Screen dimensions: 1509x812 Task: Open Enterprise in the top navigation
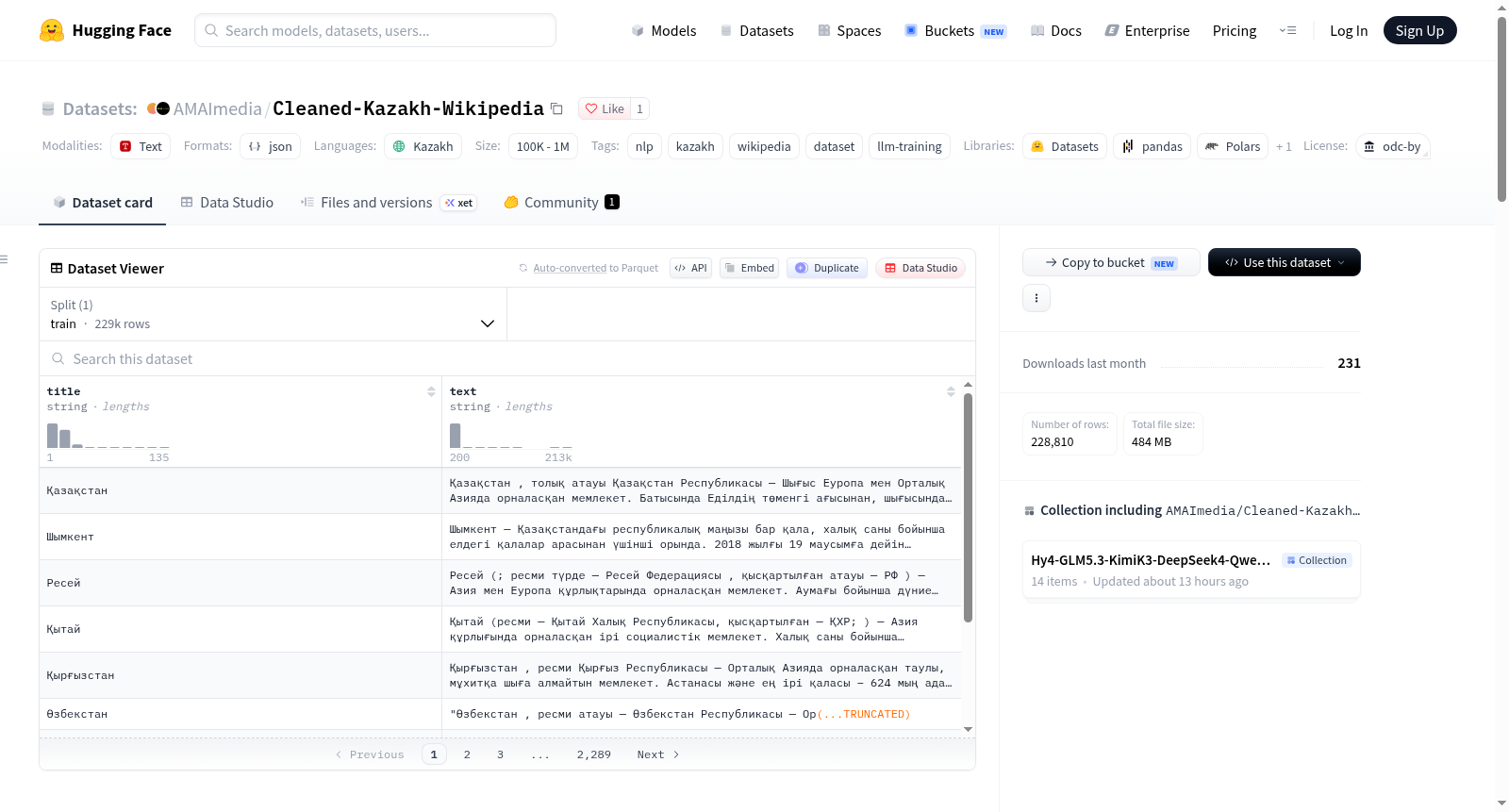coord(1147,31)
